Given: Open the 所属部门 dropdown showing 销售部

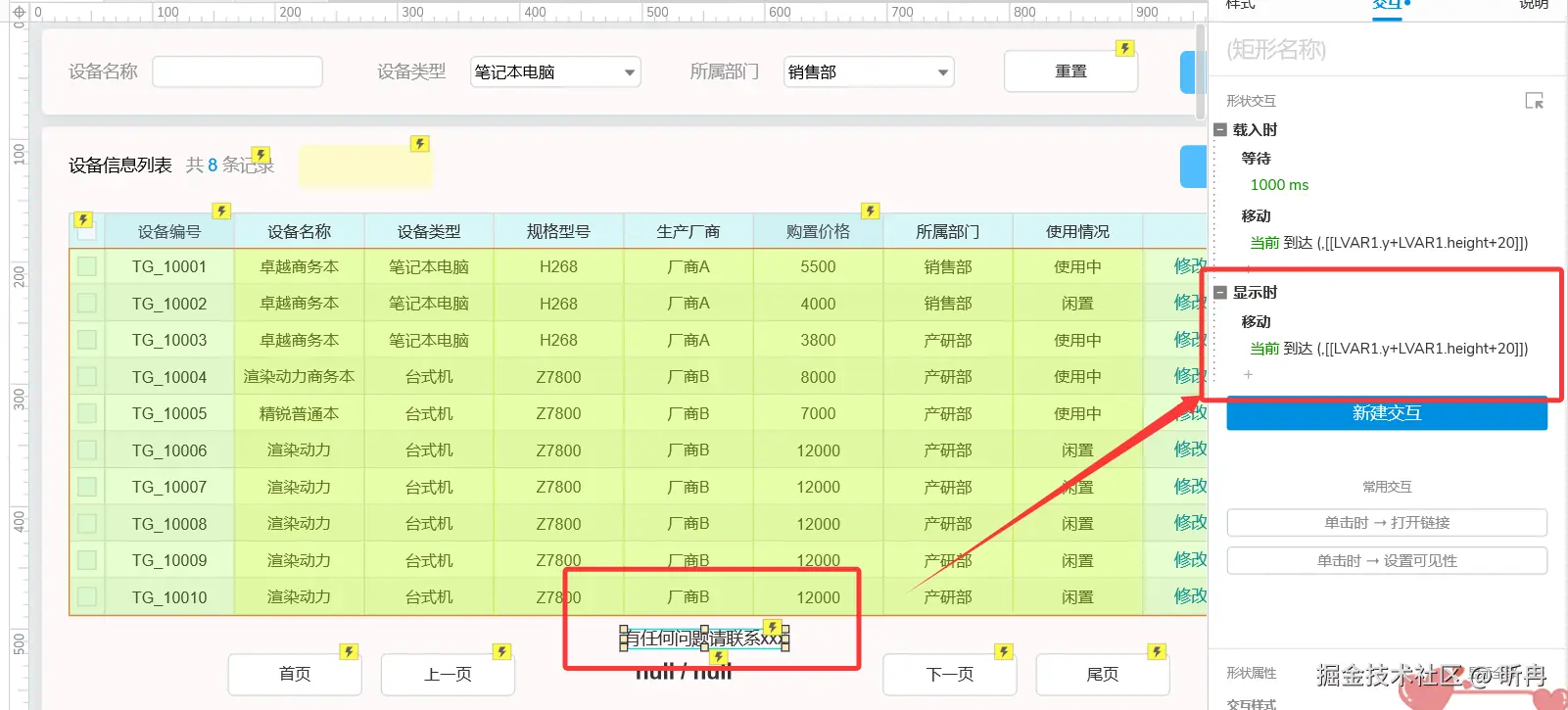Looking at the screenshot, I should (869, 71).
